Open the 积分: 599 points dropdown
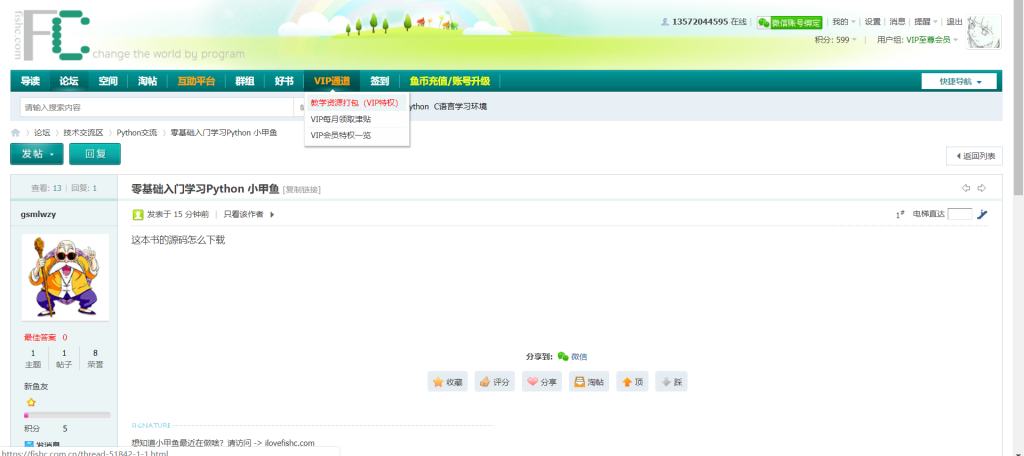The width and height of the screenshot is (1024, 456). click(839, 40)
